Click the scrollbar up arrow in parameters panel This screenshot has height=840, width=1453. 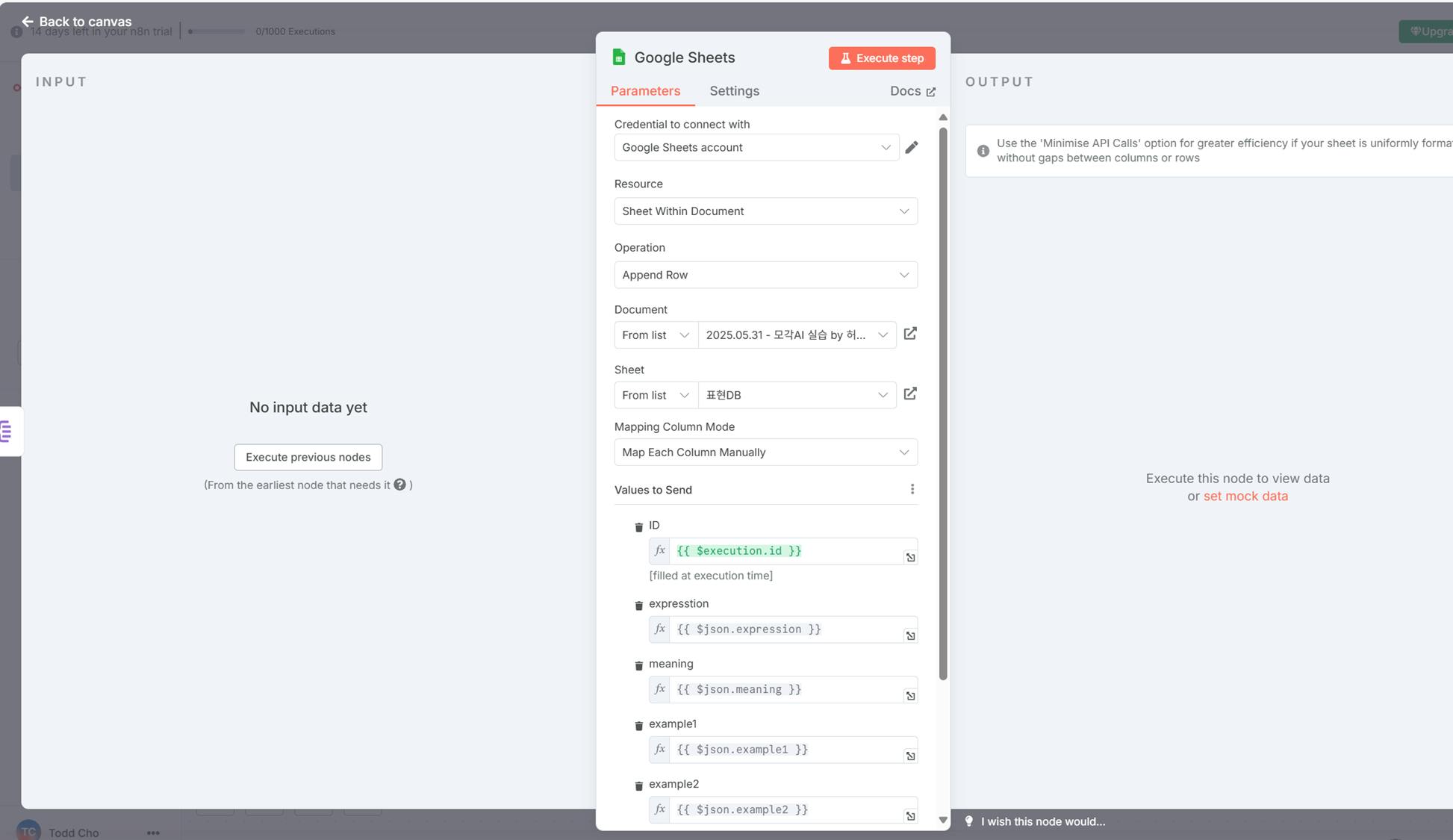[x=943, y=117]
